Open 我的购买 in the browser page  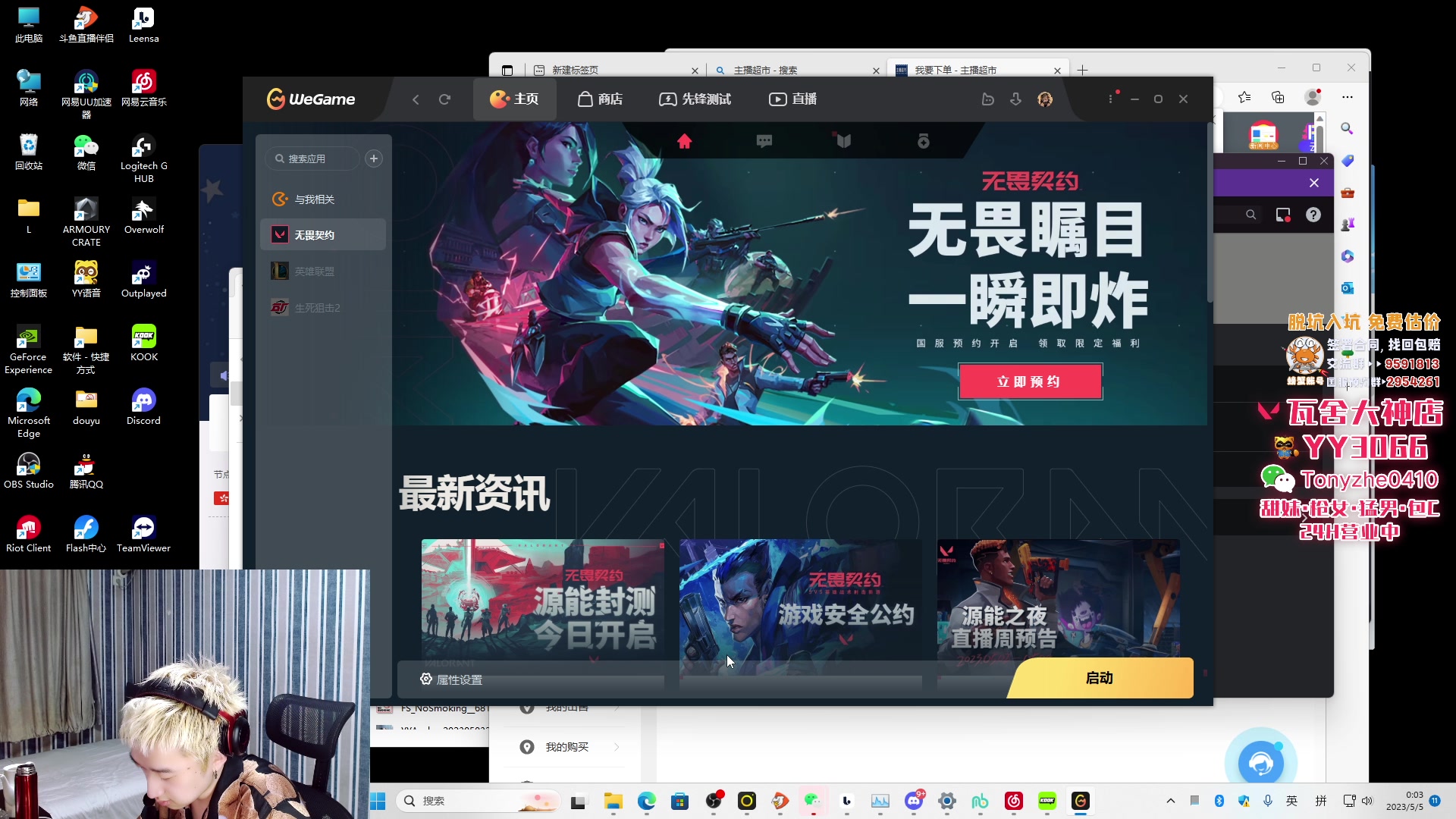click(567, 747)
